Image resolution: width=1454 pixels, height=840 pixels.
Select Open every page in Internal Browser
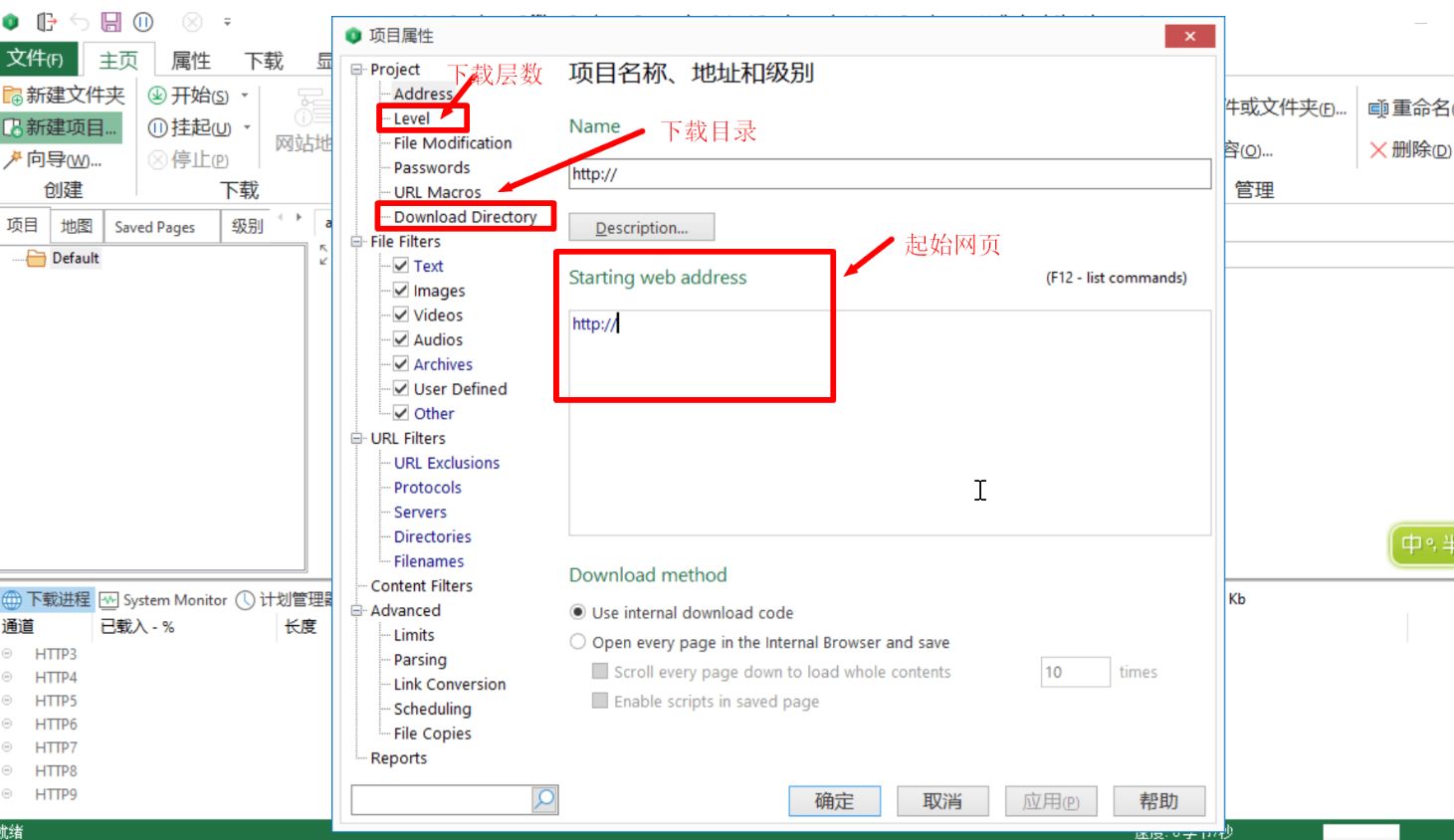click(x=577, y=642)
